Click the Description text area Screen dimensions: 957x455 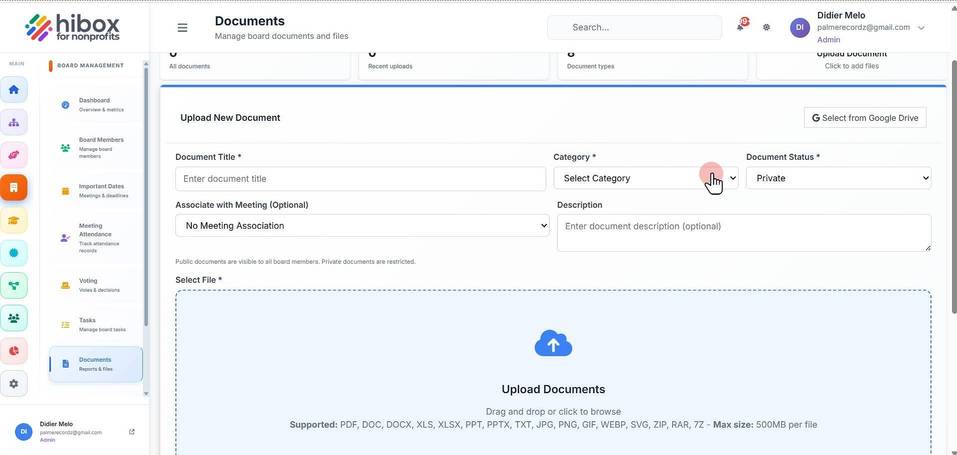tap(744, 233)
